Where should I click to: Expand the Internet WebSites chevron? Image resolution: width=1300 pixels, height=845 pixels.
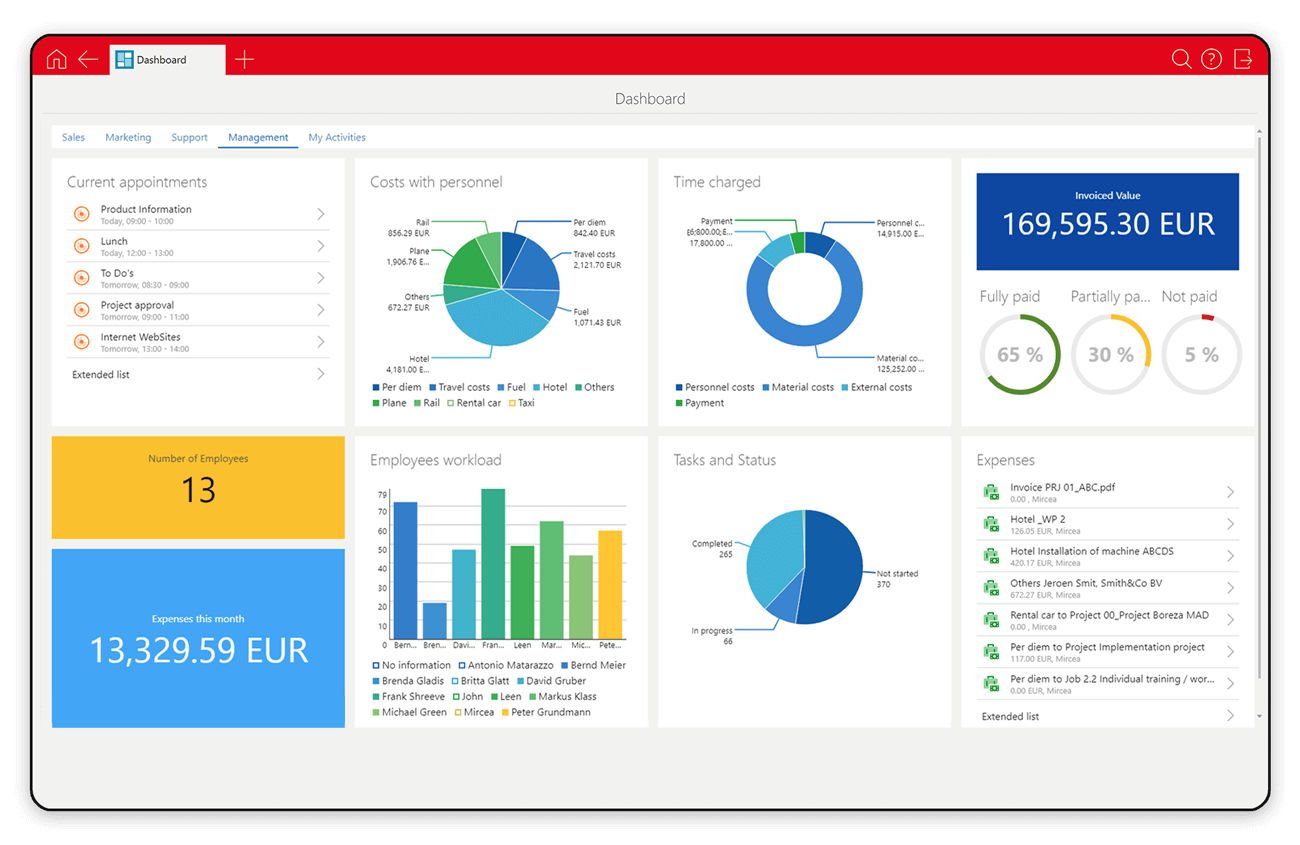tap(321, 342)
